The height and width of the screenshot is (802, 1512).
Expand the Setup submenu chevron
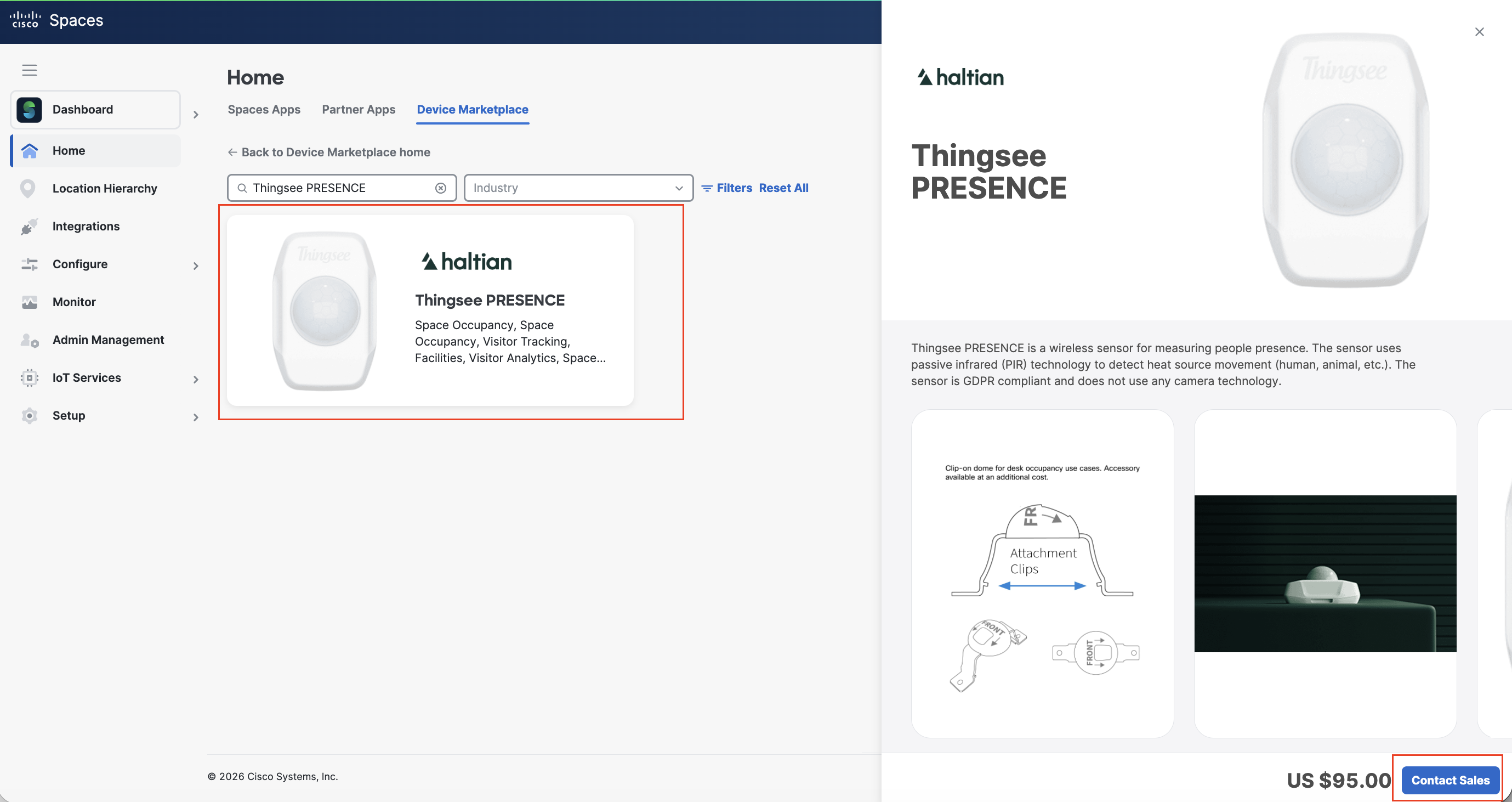pos(196,417)
